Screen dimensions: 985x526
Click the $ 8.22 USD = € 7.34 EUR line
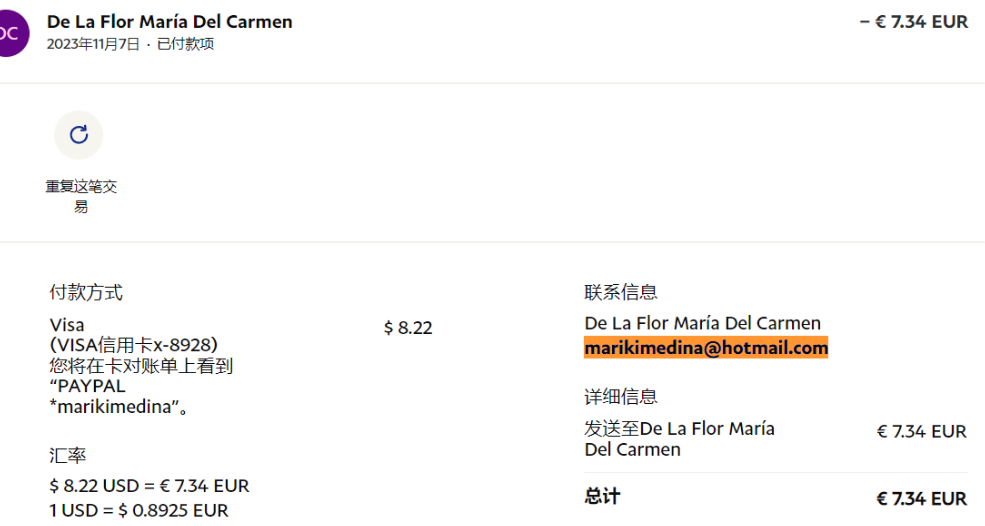coord(149,486)
